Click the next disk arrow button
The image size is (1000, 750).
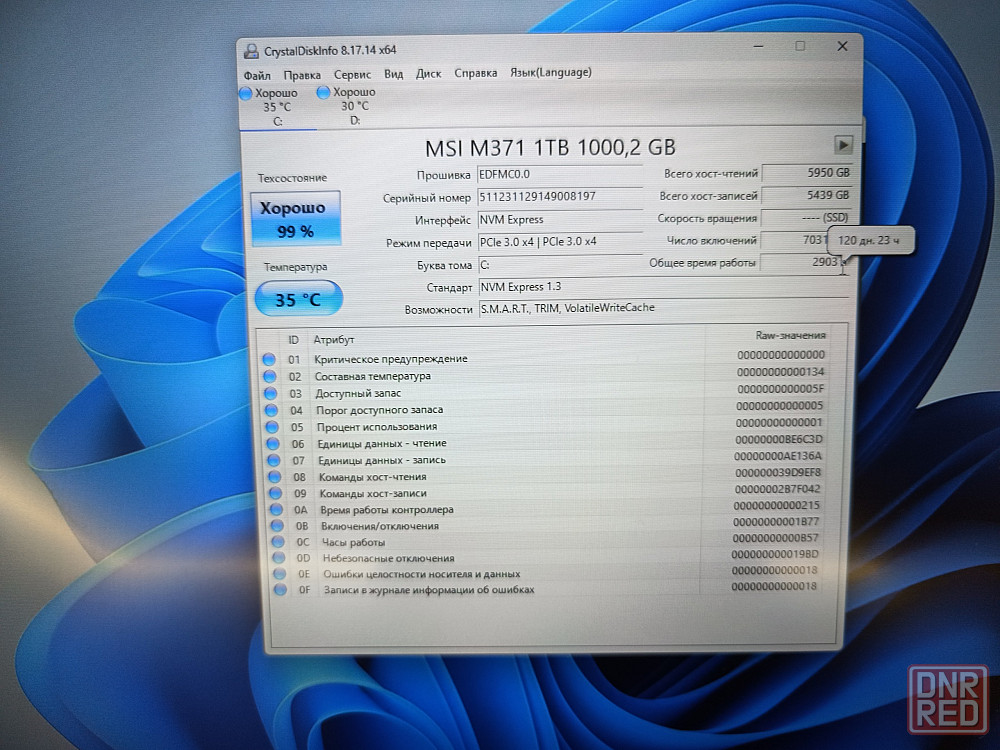(x=843, y=144)
